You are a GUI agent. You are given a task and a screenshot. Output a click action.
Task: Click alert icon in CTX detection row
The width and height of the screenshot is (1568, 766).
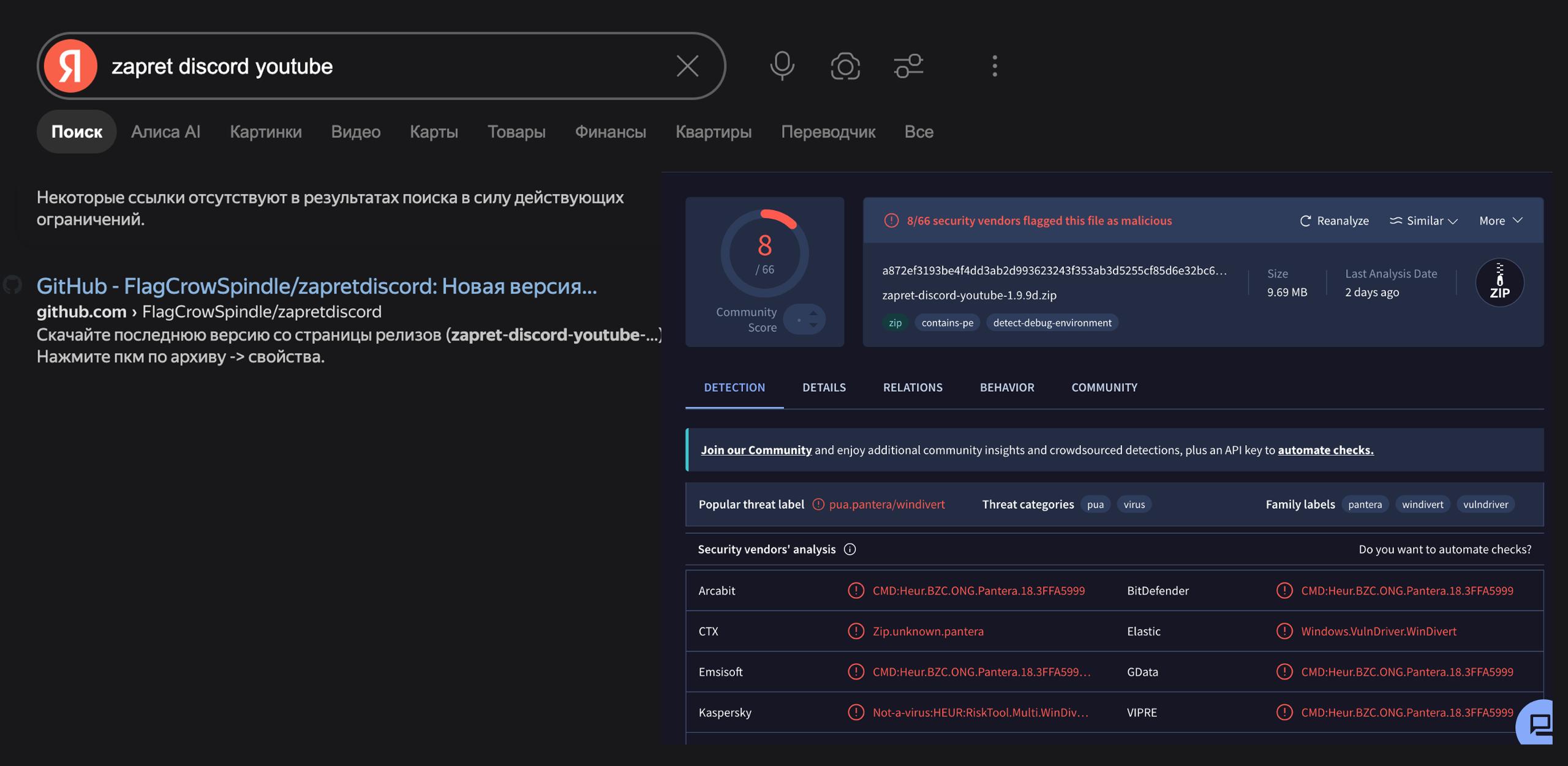click(x=856, y=631)
